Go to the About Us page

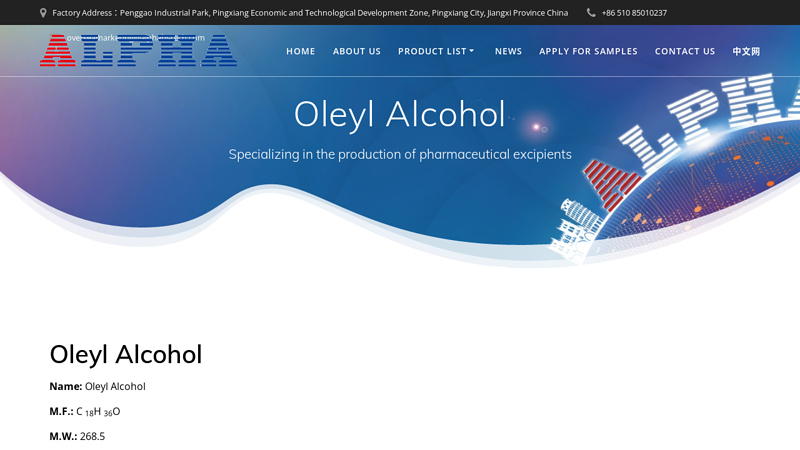(x=357, y=52)
